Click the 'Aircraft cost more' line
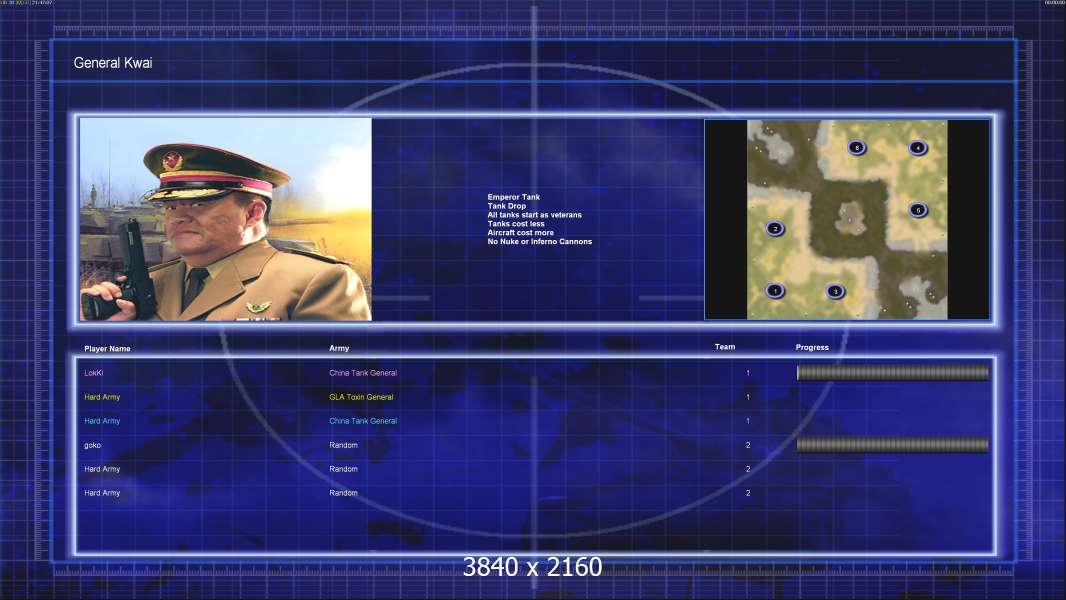This screenshot has height=600, width=1066. (x=520, y=232)
